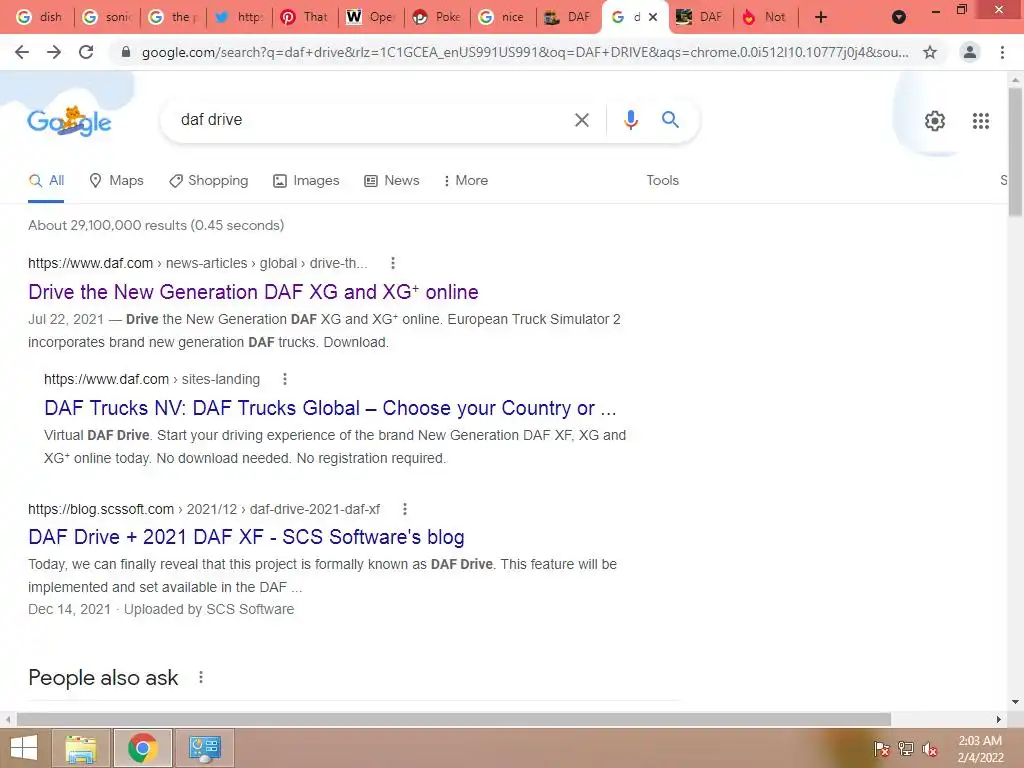The width and height of the screenshot is (1024, 768).
Task: Click the horizontal scrollbar right arrow
Action: click(x=999, y=719)
